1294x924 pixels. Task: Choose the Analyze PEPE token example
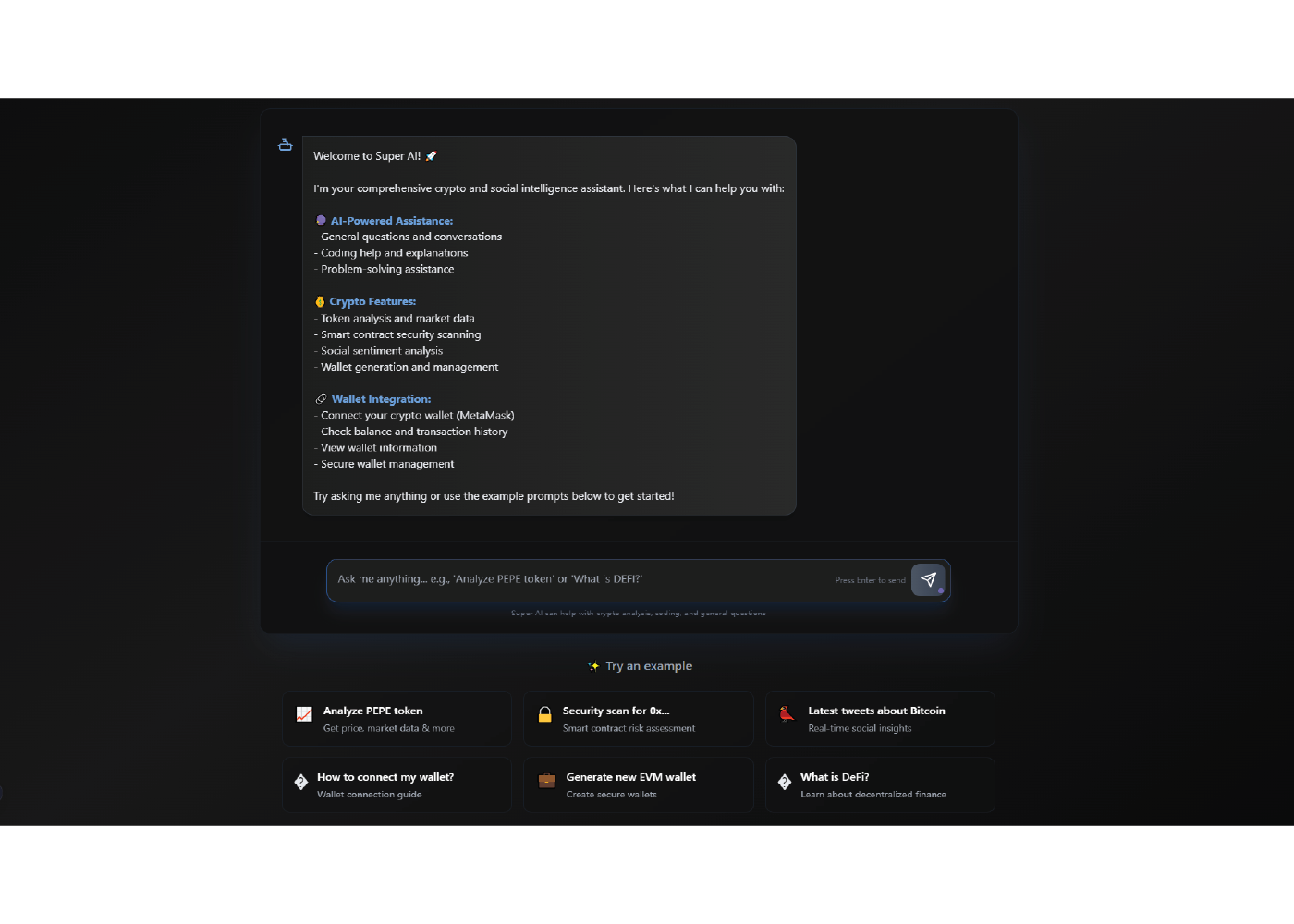[x=397, y=719]
